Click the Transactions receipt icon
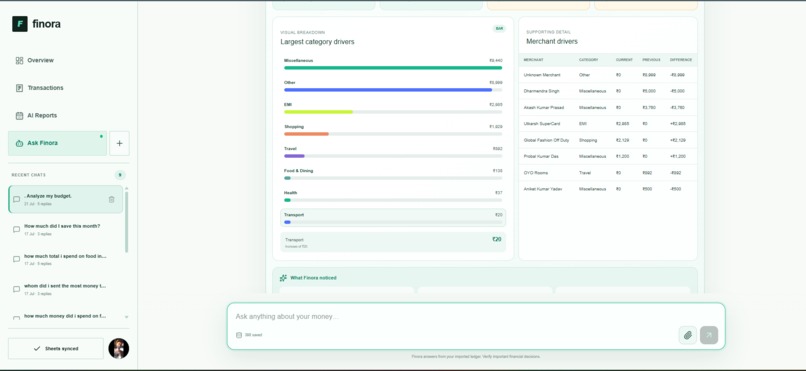Image resolution: width=806 pixels, height=371 pixels. pyautogui.click(x=20, y=88)
